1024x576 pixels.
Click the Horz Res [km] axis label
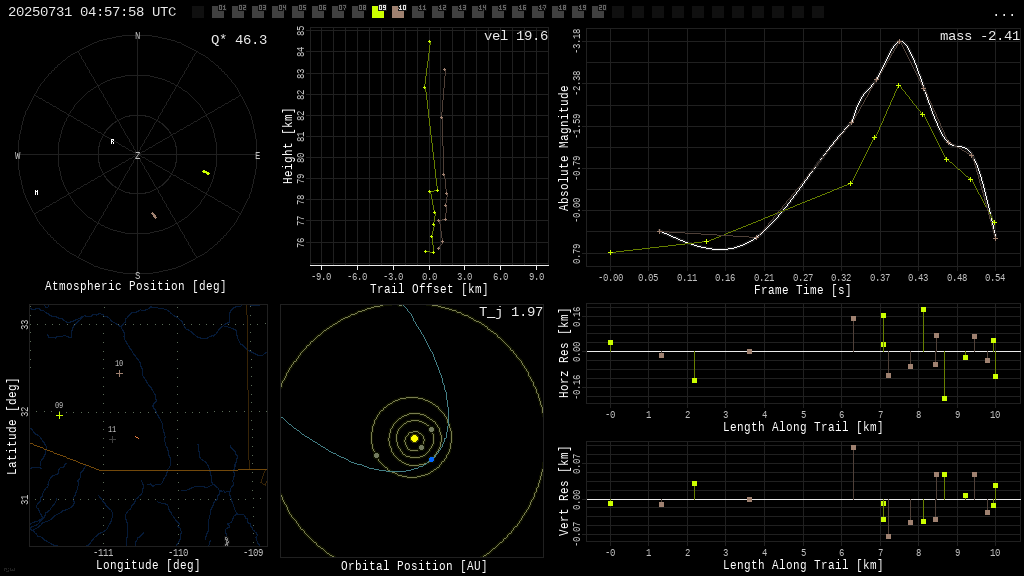coord(564,353)
